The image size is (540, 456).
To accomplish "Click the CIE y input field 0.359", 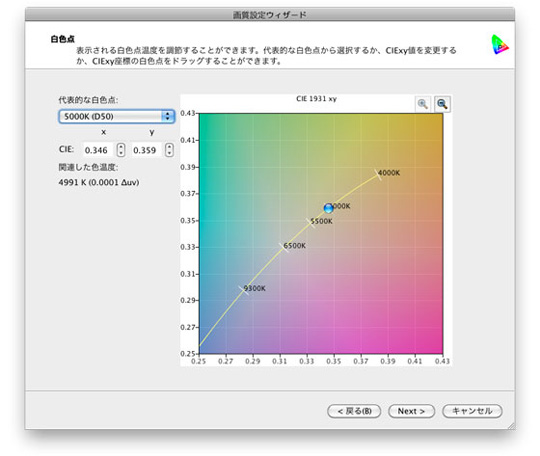I will point(147,150).
